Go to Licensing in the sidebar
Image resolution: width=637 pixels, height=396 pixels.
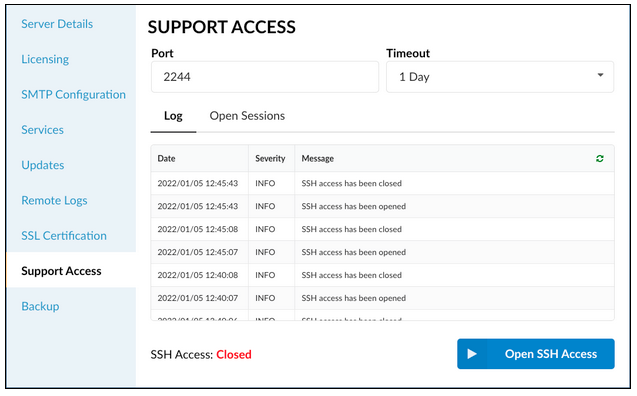coord(45,59)
